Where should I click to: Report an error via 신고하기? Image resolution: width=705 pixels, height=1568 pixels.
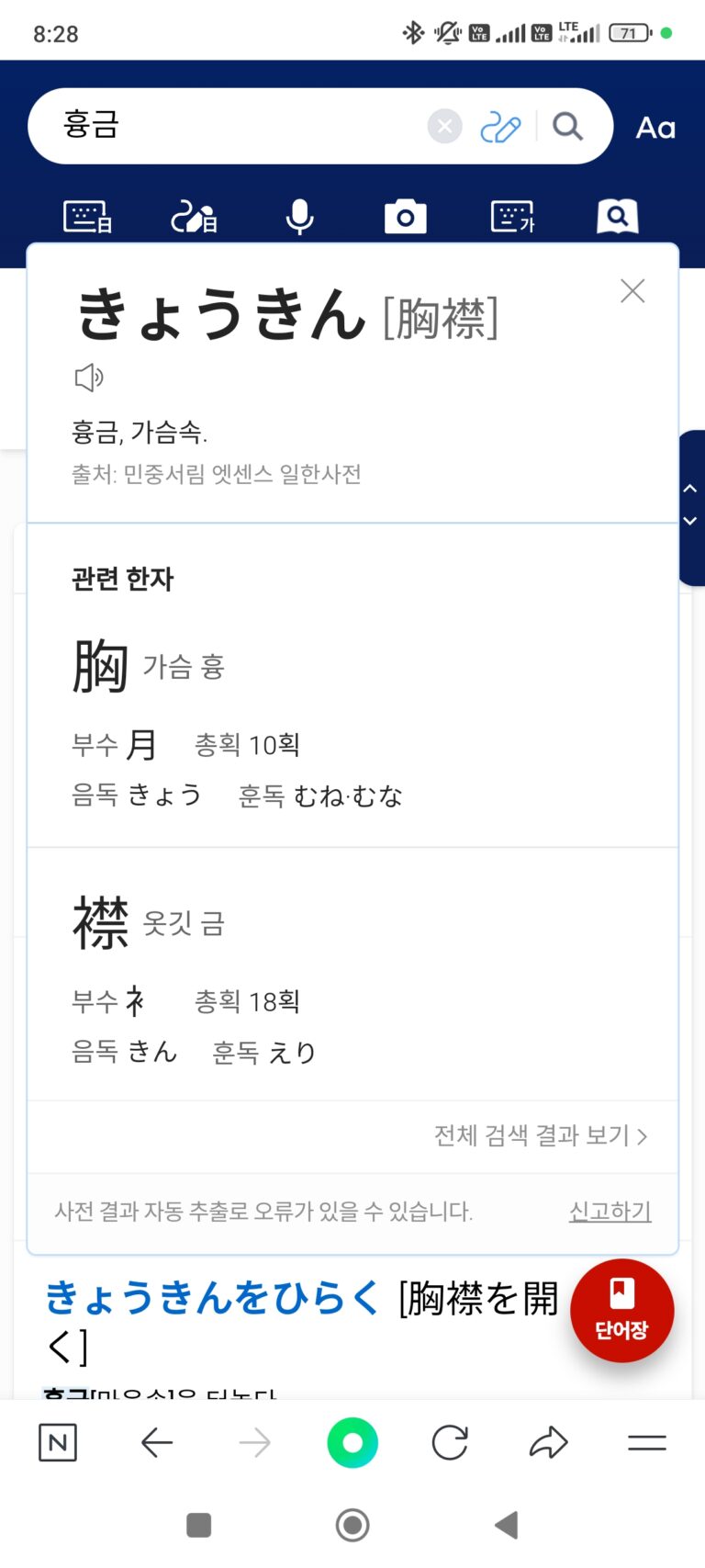pyautogui.click(x=610, y=1211)
